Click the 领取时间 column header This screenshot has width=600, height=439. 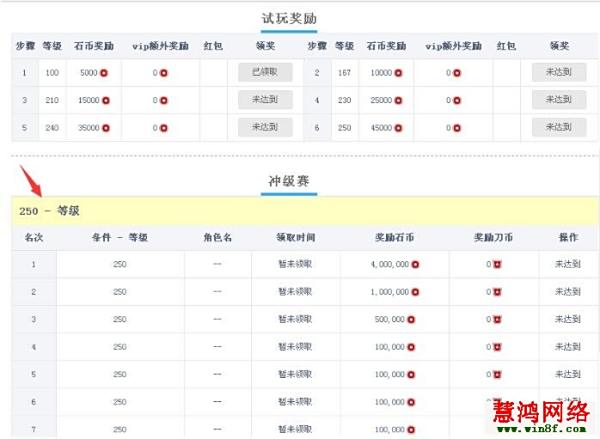(295, 238)
